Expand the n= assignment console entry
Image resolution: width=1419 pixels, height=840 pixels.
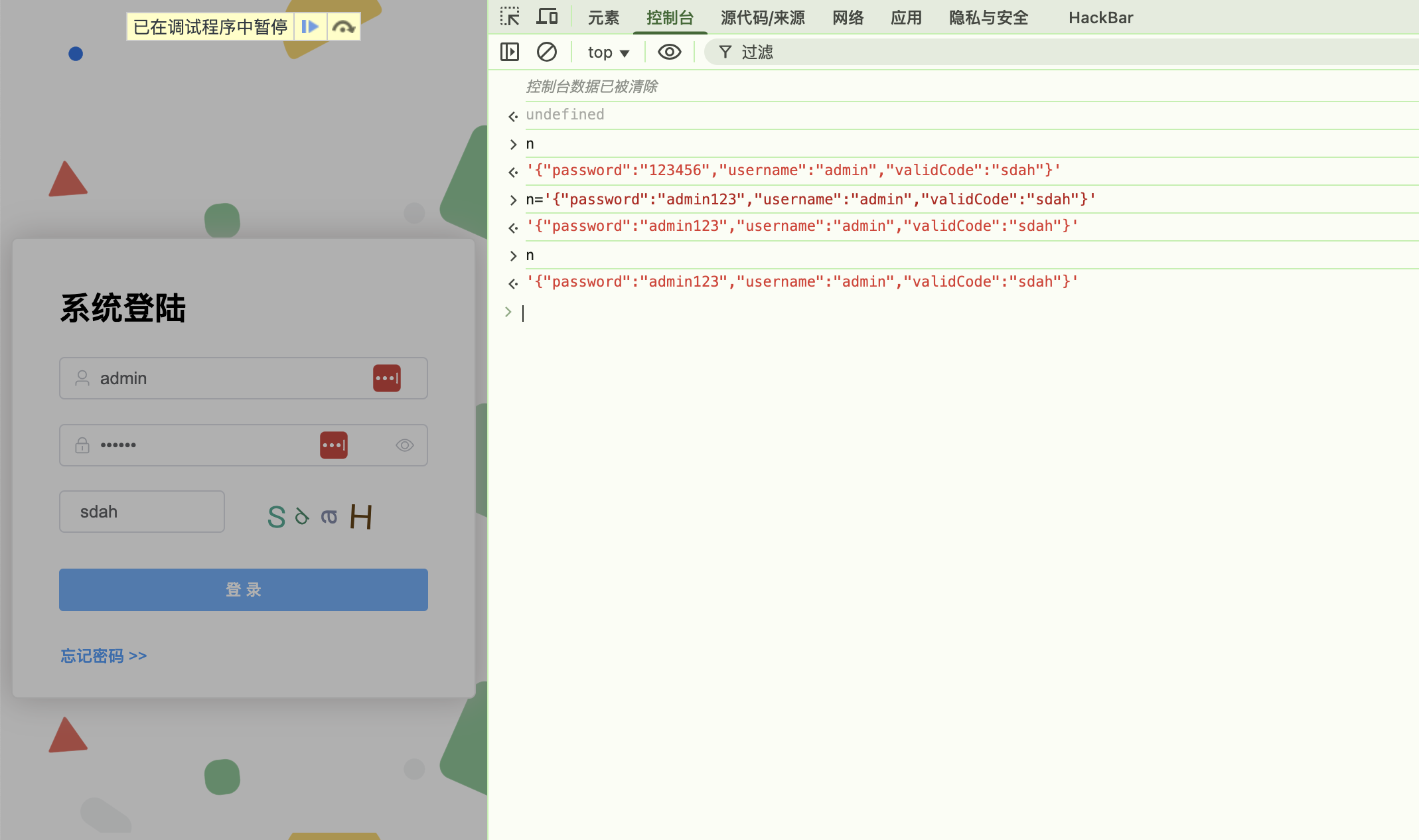[x=513, y=200]
